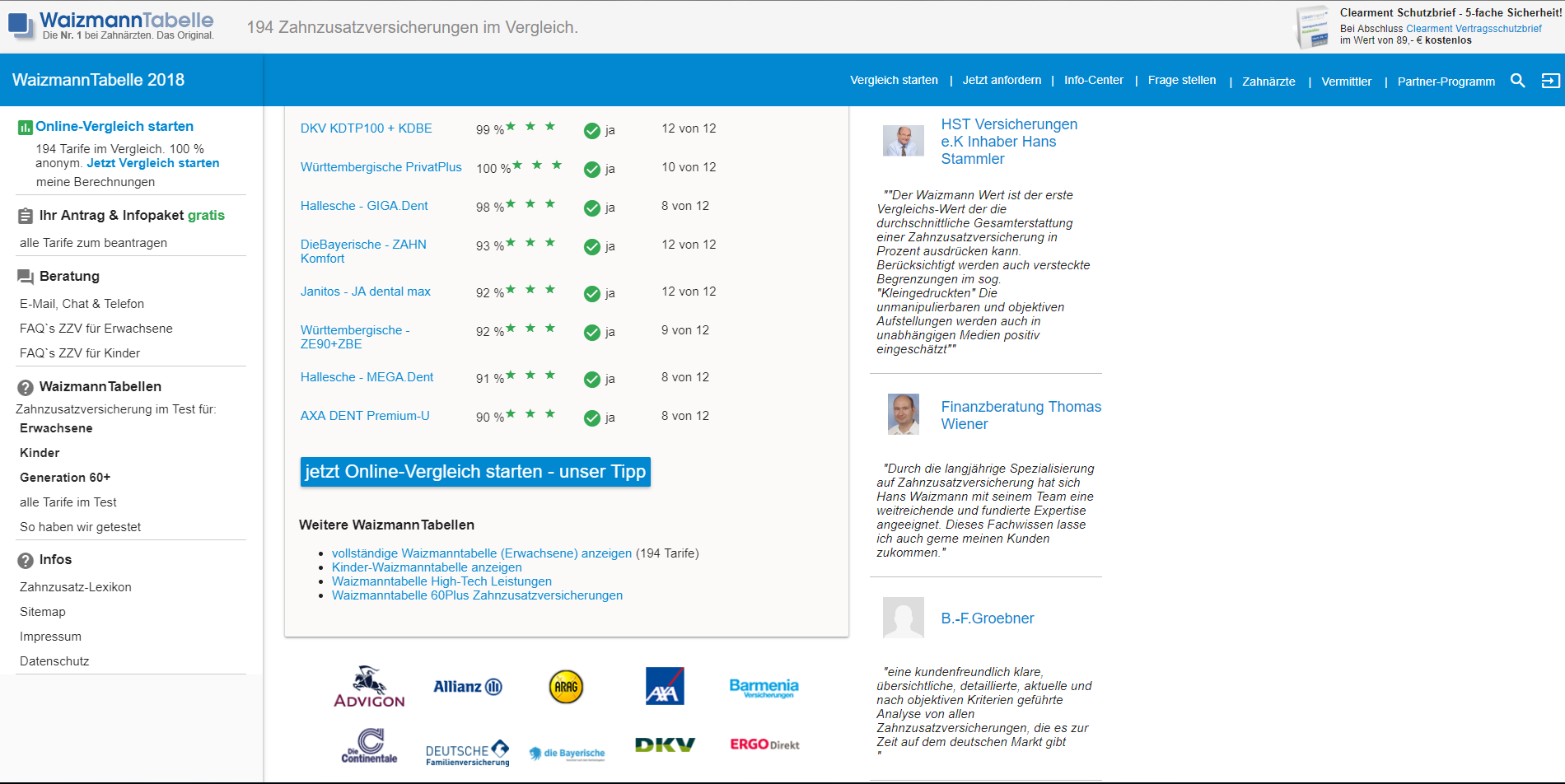Open 'Waizmanntabelle High-Tech Leistungen' link
This screenshot has height=784, width=1565.
441,581
